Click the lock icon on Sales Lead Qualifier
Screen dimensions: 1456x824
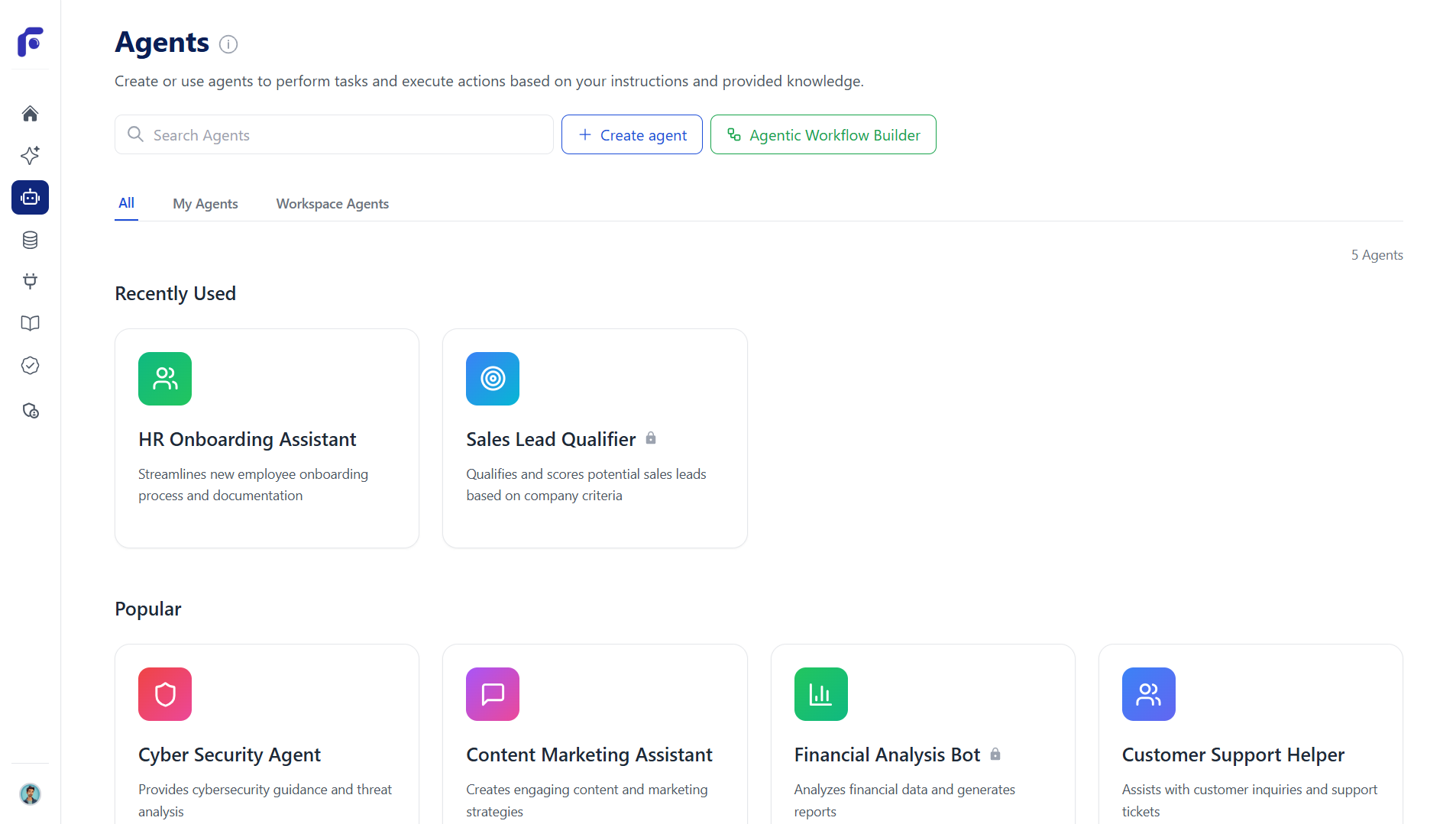pos(651,438)
